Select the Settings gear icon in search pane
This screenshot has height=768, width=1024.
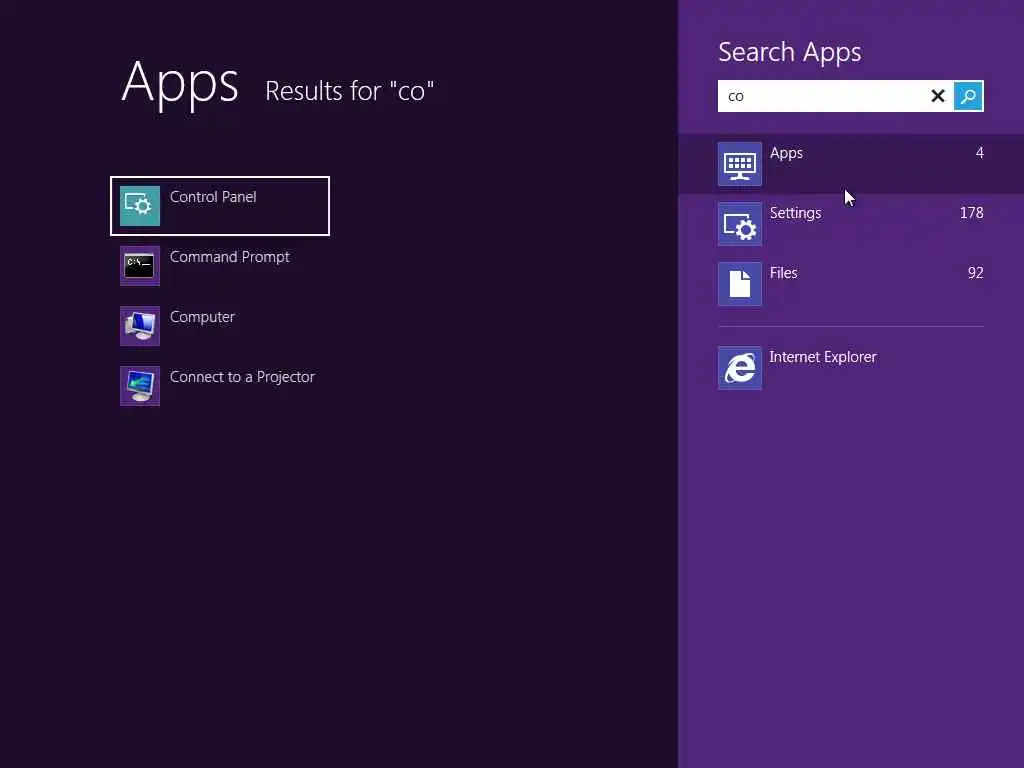(x=740, y=224)
